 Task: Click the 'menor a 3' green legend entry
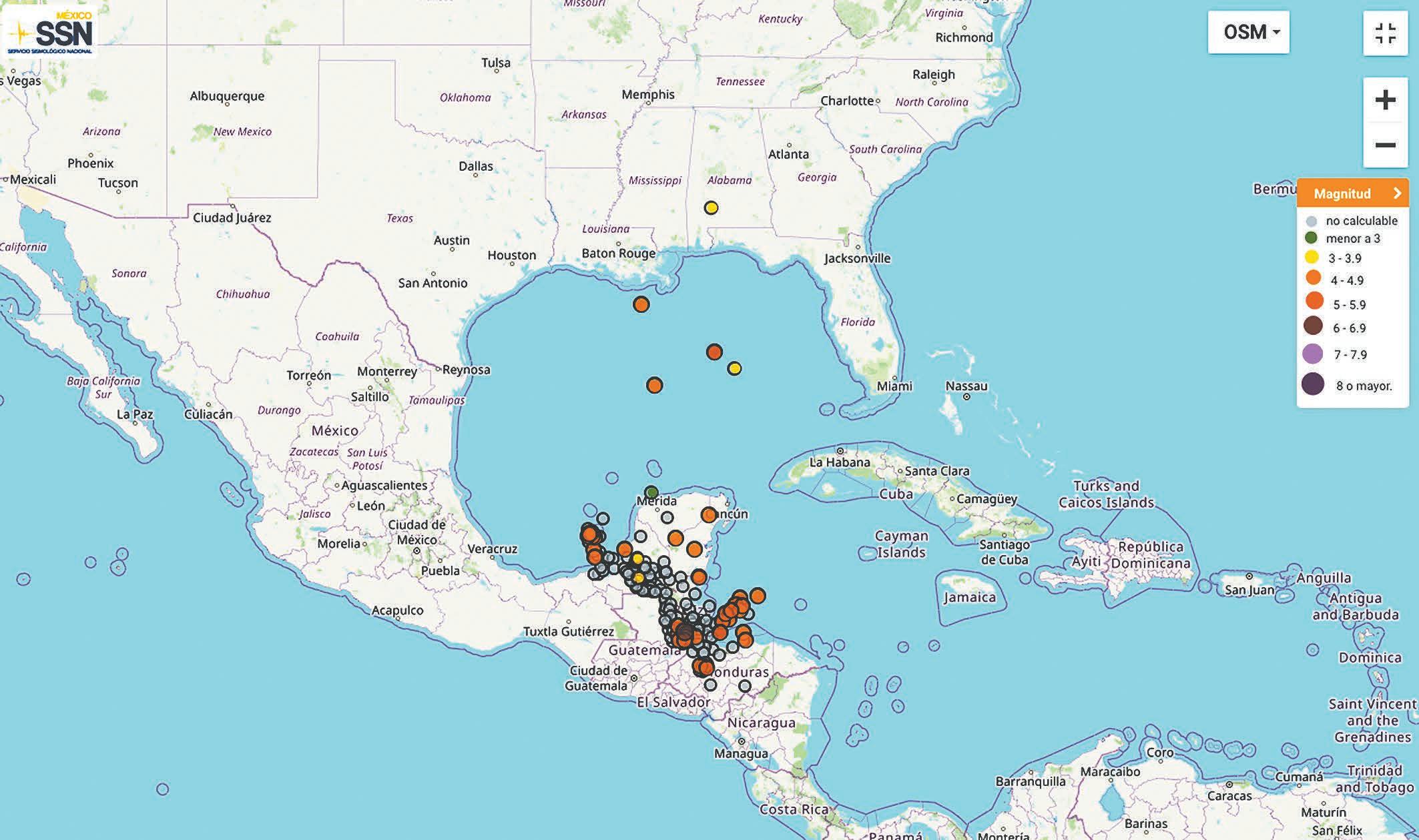click(1352, 238)
